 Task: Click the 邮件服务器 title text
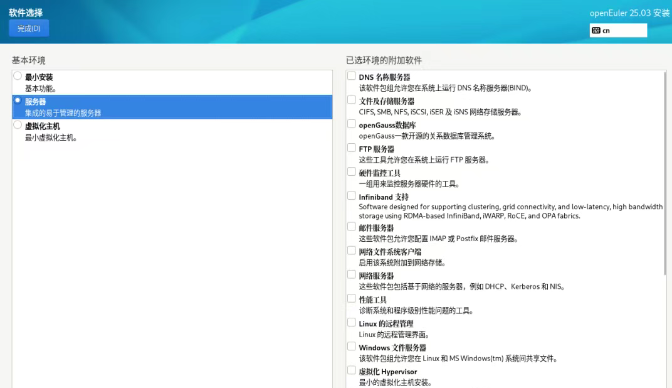pyautogui.click(x=376, y=228)
